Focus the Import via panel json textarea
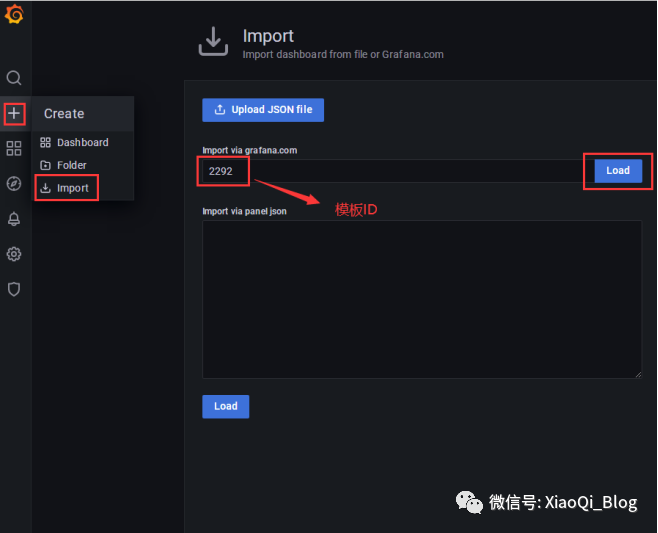The height and width of the screenshot is (533, 658). (422, 299)
